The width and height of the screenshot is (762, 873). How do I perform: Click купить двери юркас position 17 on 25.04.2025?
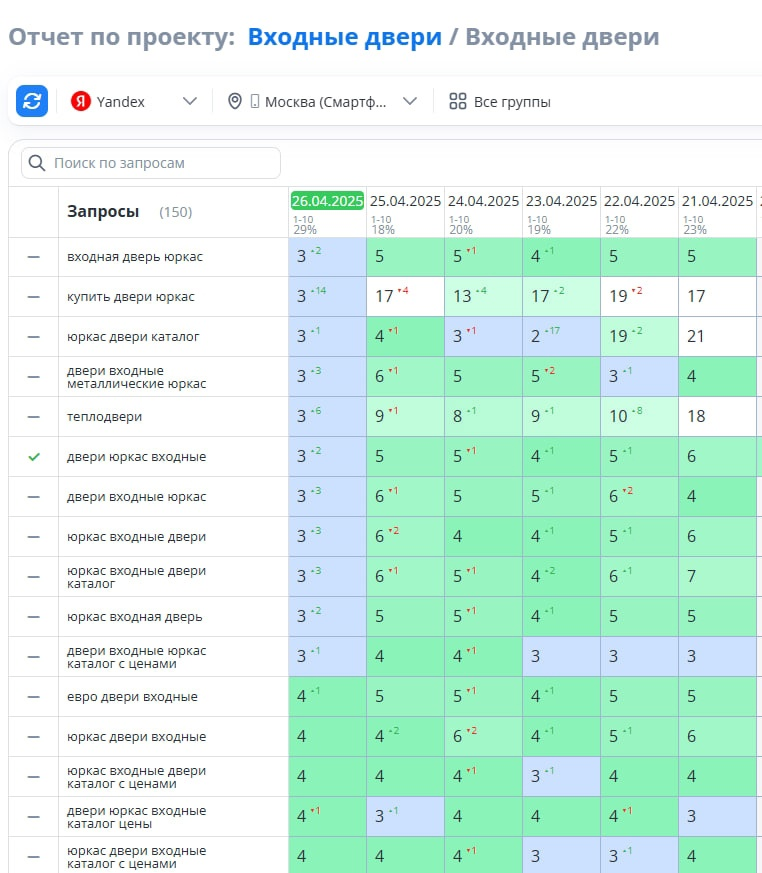(405, 296)
